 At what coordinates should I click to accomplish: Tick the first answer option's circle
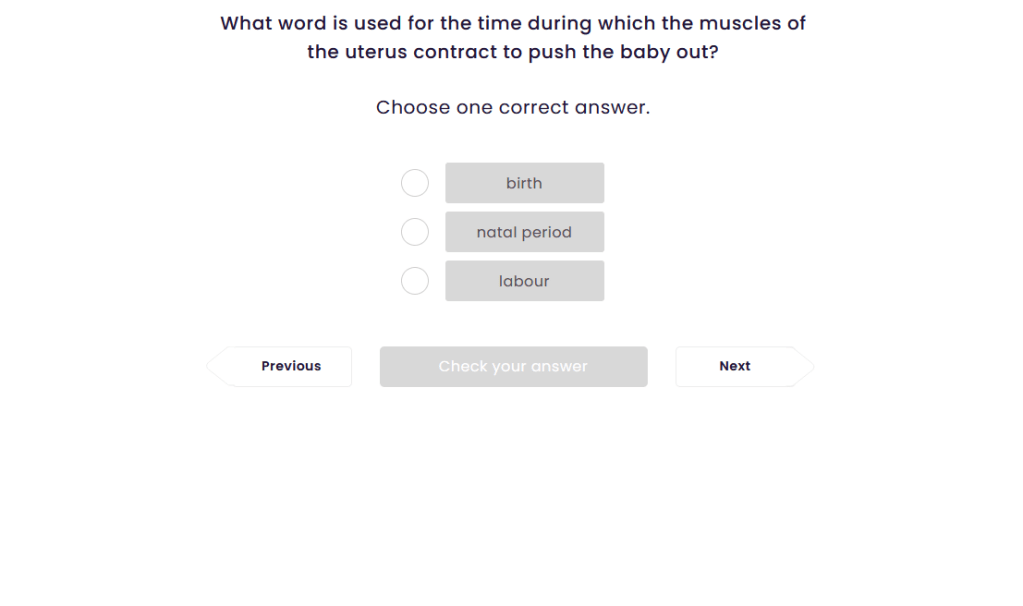click(415, 183)
